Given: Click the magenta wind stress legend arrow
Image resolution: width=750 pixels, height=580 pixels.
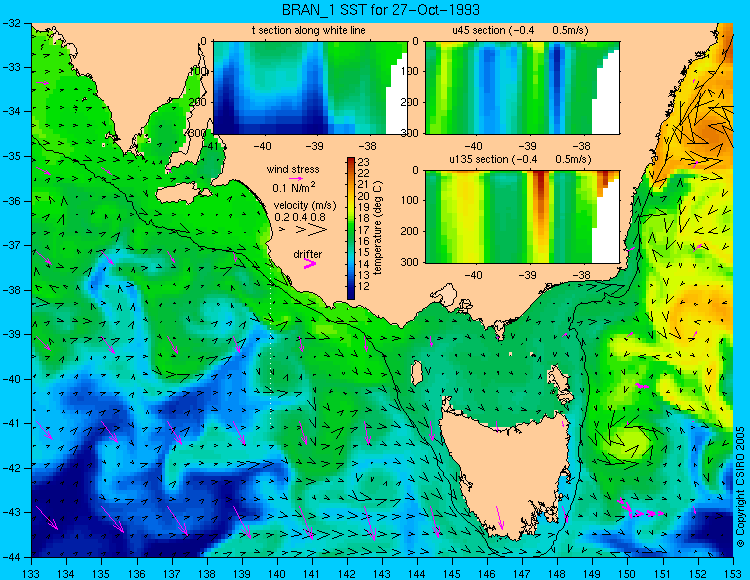Looking at the screenshot, I should (296, 178).
